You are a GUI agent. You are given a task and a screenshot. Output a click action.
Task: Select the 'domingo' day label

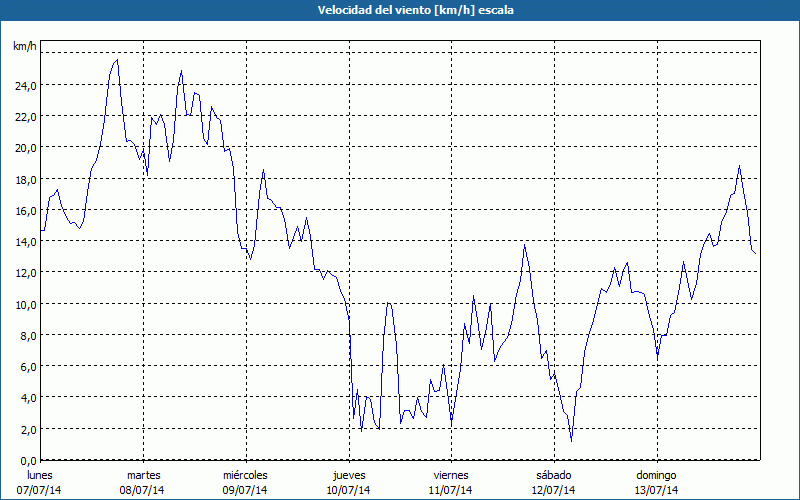point(656,475)
